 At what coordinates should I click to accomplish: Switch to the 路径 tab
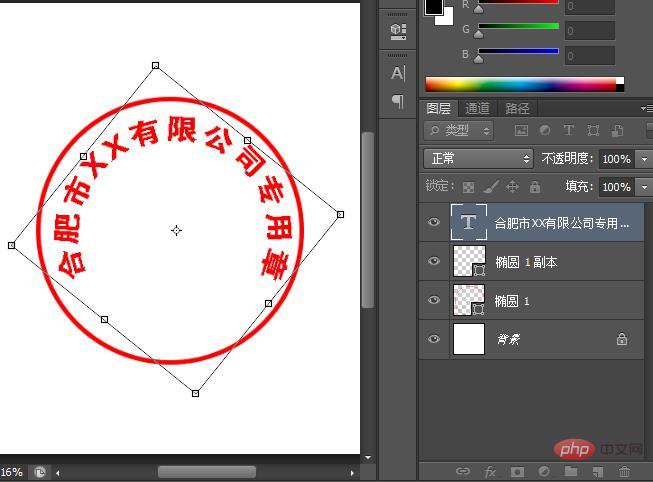click(x=517, y=109)
